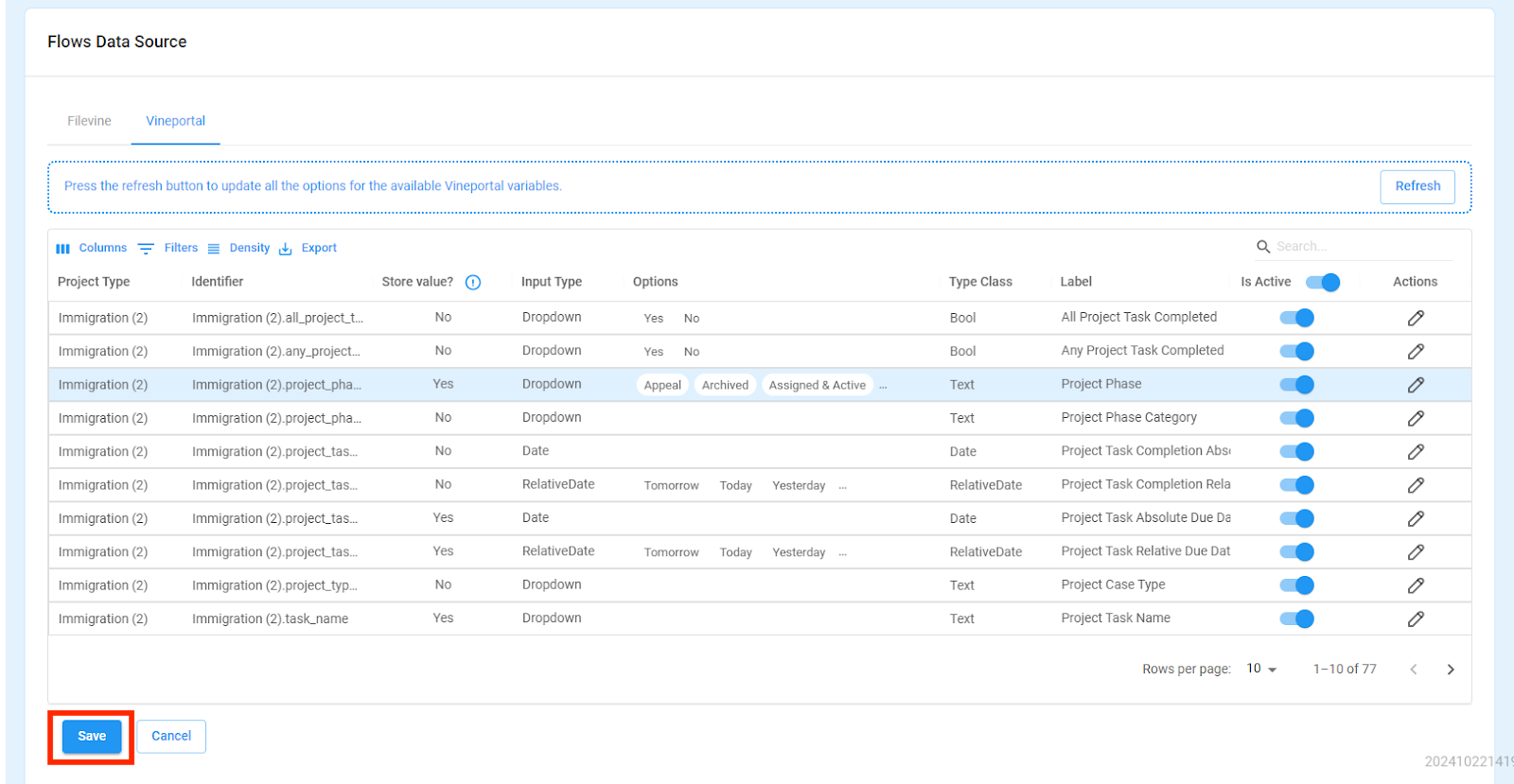This screenshot has width=1514, height=784.
Task: Click the Archived option chip
Action: pos(725,385)
